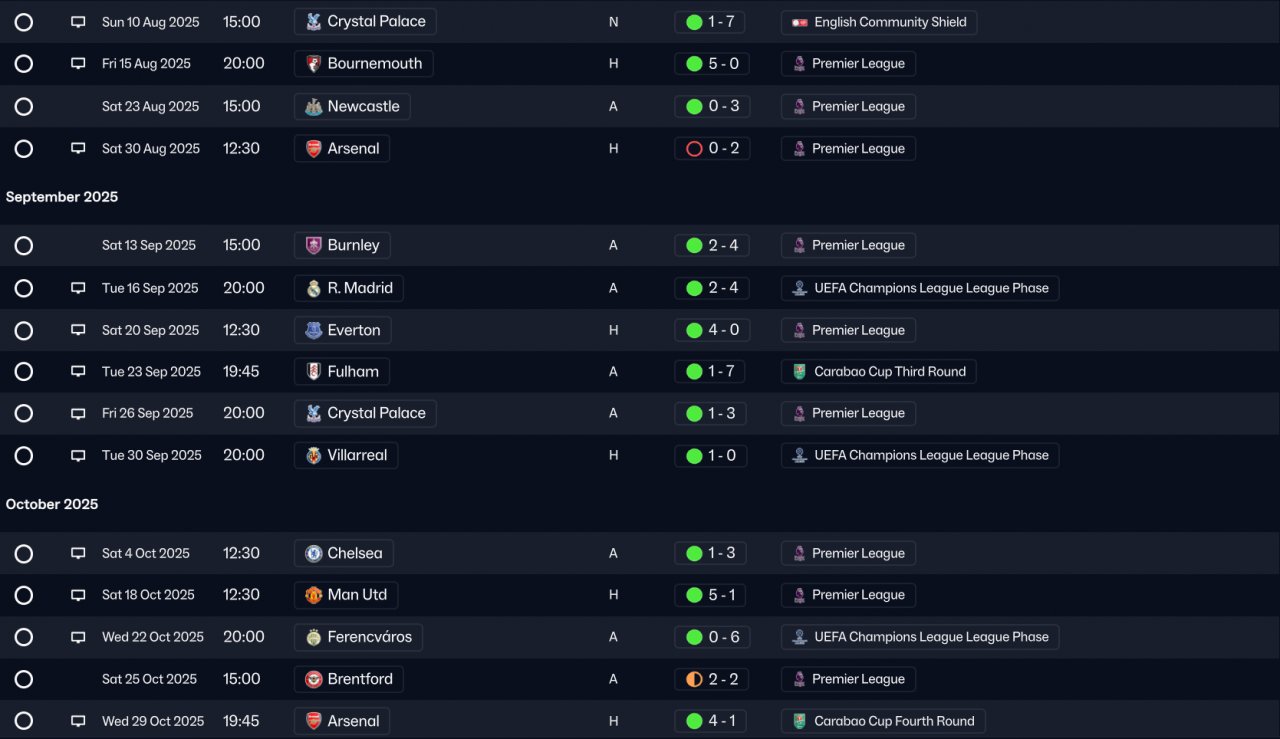The width and height of the screenshot is (1280, 739).
Task: Click the Carabao Cup icon on Fulham row
Action: tap(799, 372)
